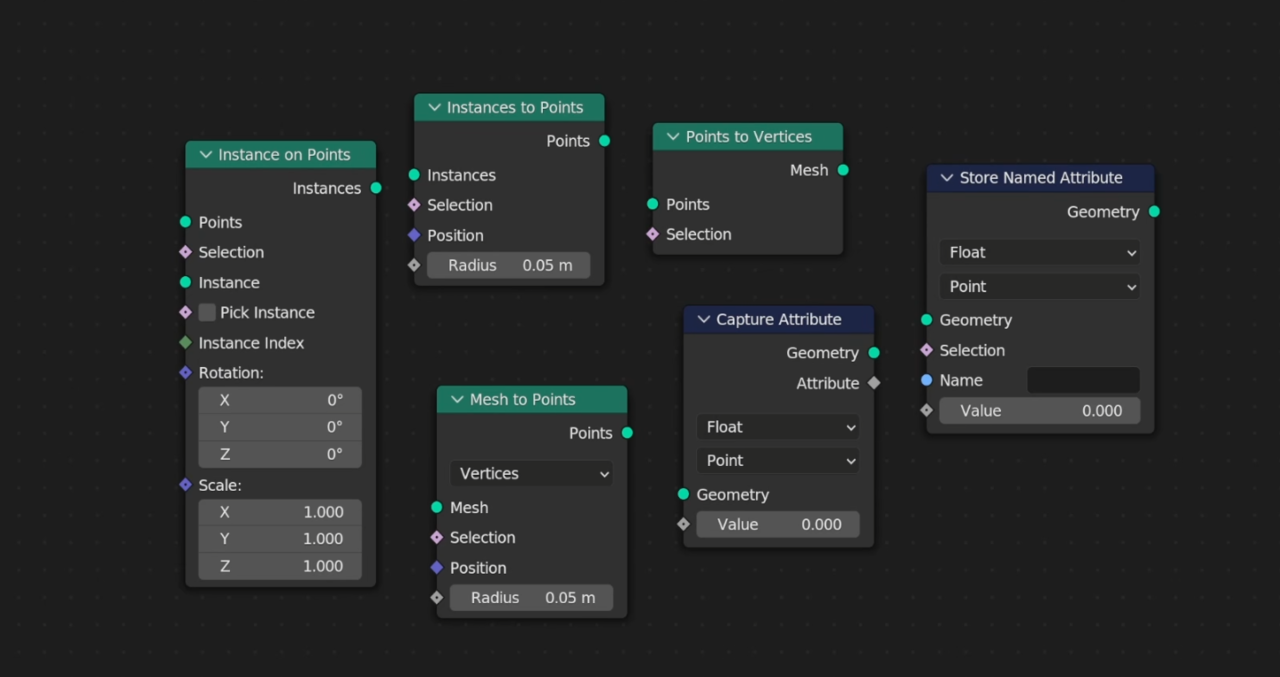This screenshot has width=1280, height=677.
Task: Click the Geometry input socket of Store Named Attribute
Action: pos(926,320)
